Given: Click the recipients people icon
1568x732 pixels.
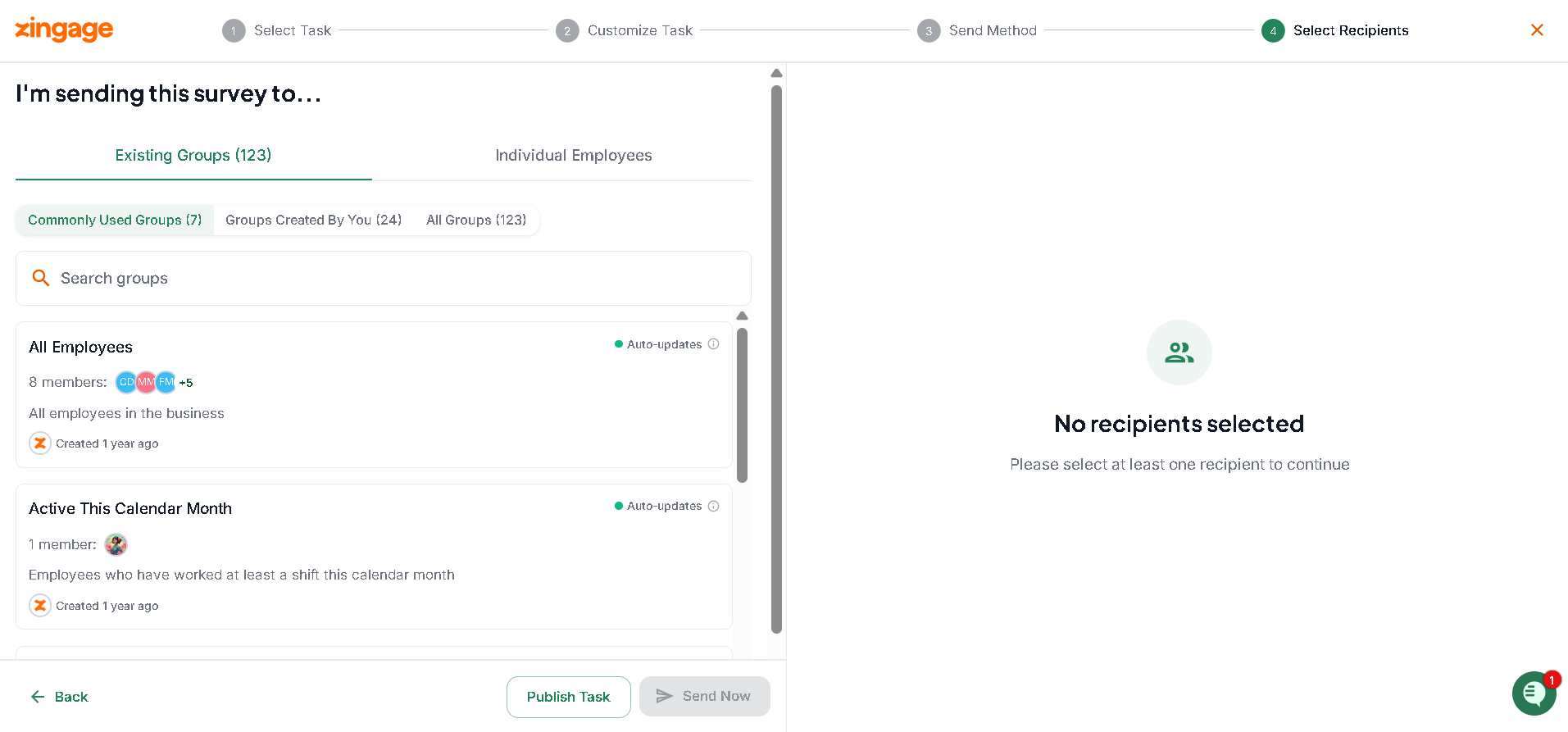Looking at the screenshot, I should (x=1179, y=352).
